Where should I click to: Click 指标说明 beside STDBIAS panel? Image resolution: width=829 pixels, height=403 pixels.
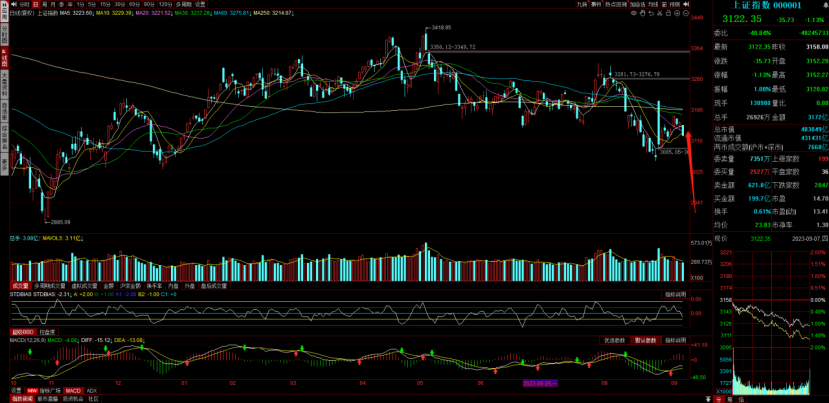[x=675, y=295]
